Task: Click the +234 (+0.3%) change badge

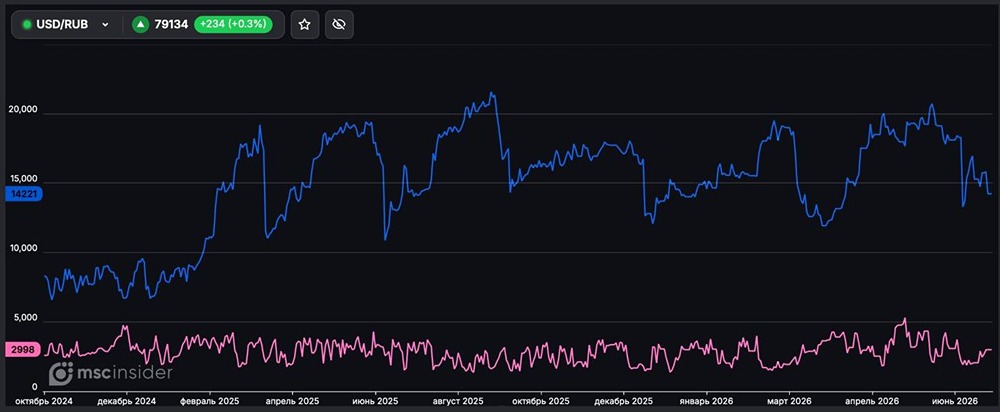Action: (233, 25)
